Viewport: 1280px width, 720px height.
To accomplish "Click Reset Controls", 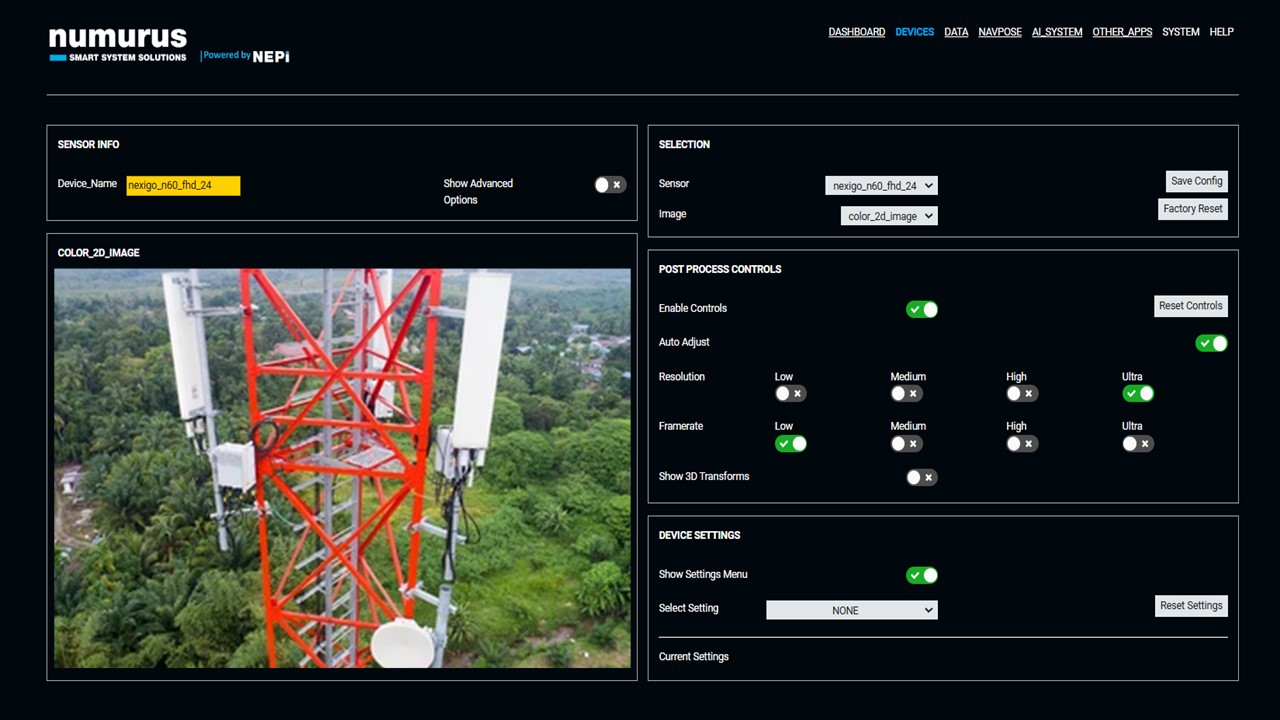I will (x=1190, y=306).
